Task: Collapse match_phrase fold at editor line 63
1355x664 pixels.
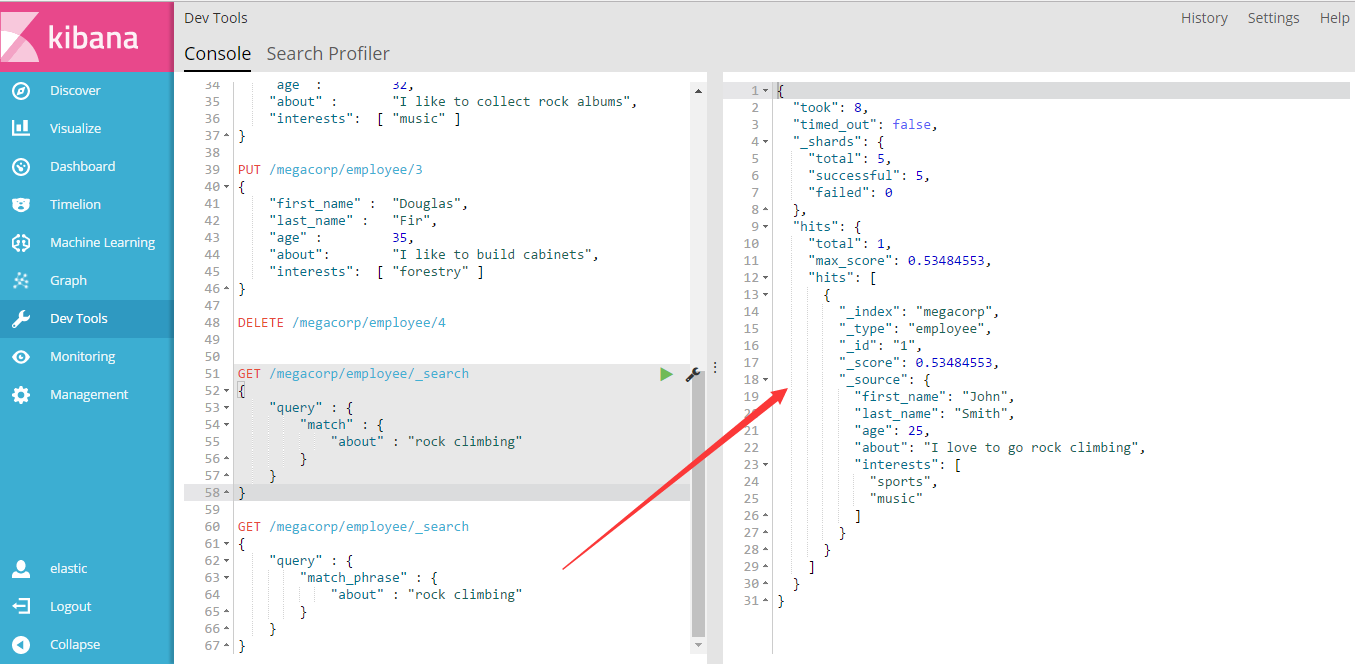Action: pyautogui.click(x=226, y=578)
